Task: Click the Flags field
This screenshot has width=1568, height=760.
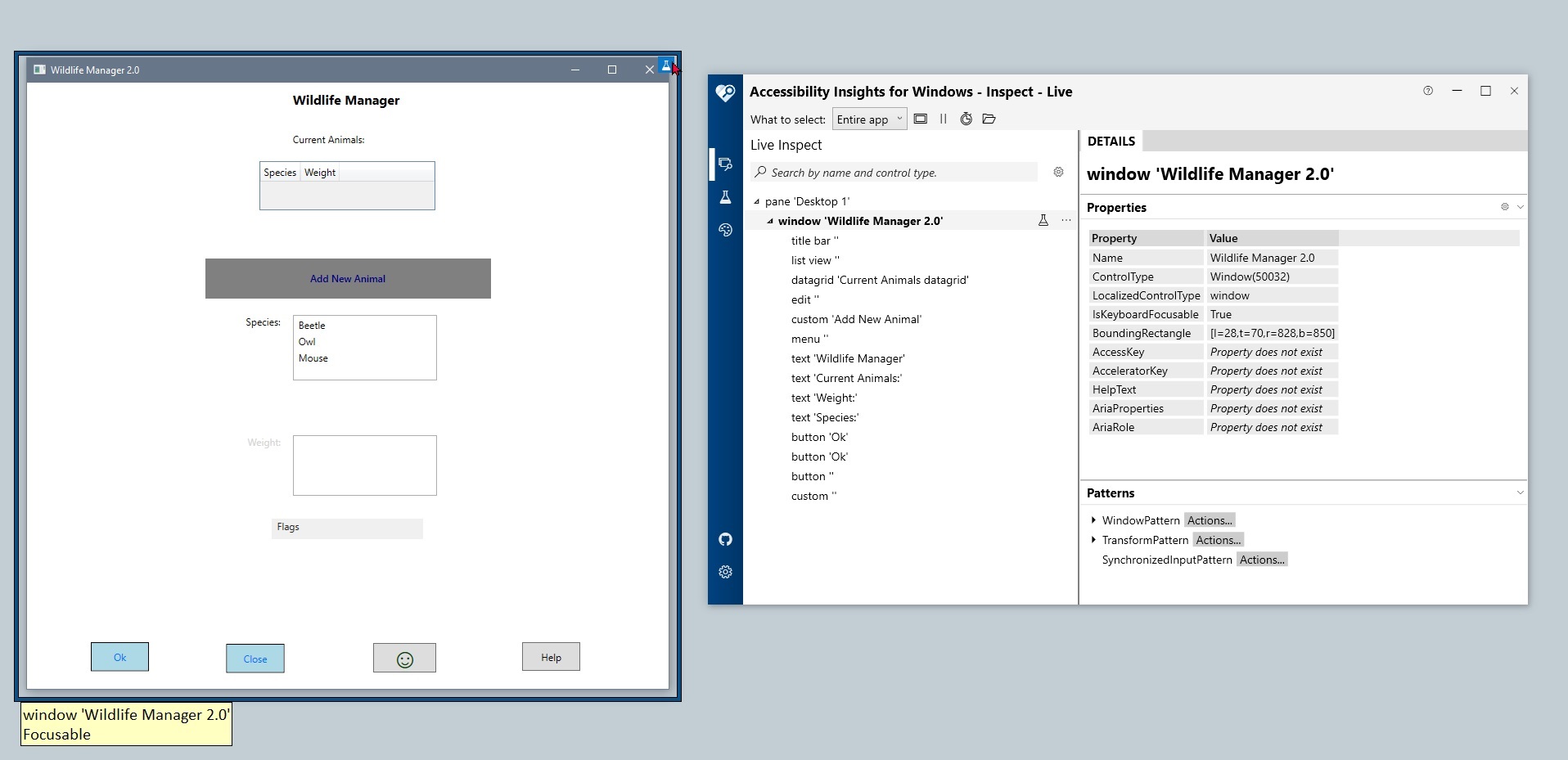Action: click(347, 528)
